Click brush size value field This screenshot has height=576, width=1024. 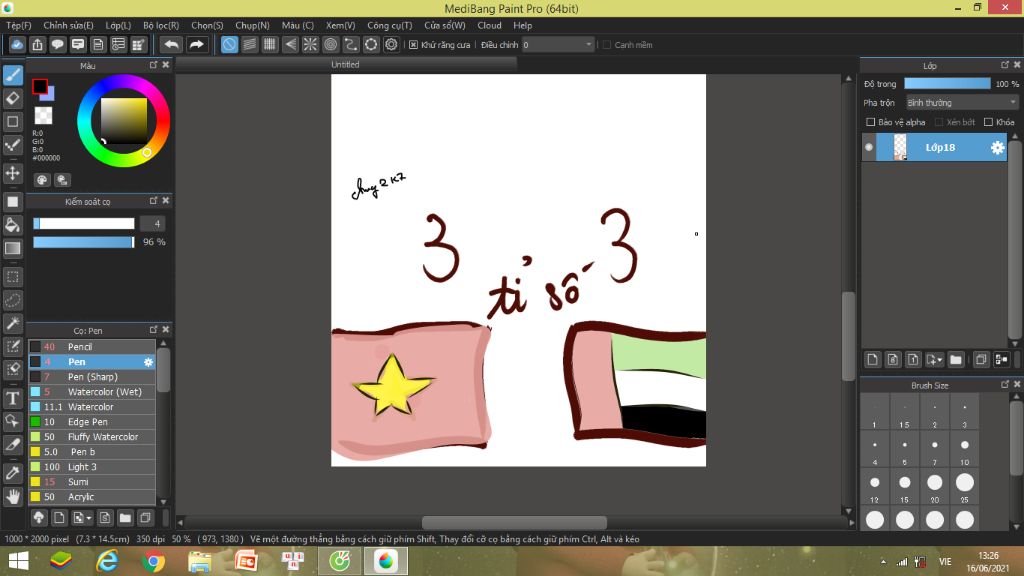153,224
